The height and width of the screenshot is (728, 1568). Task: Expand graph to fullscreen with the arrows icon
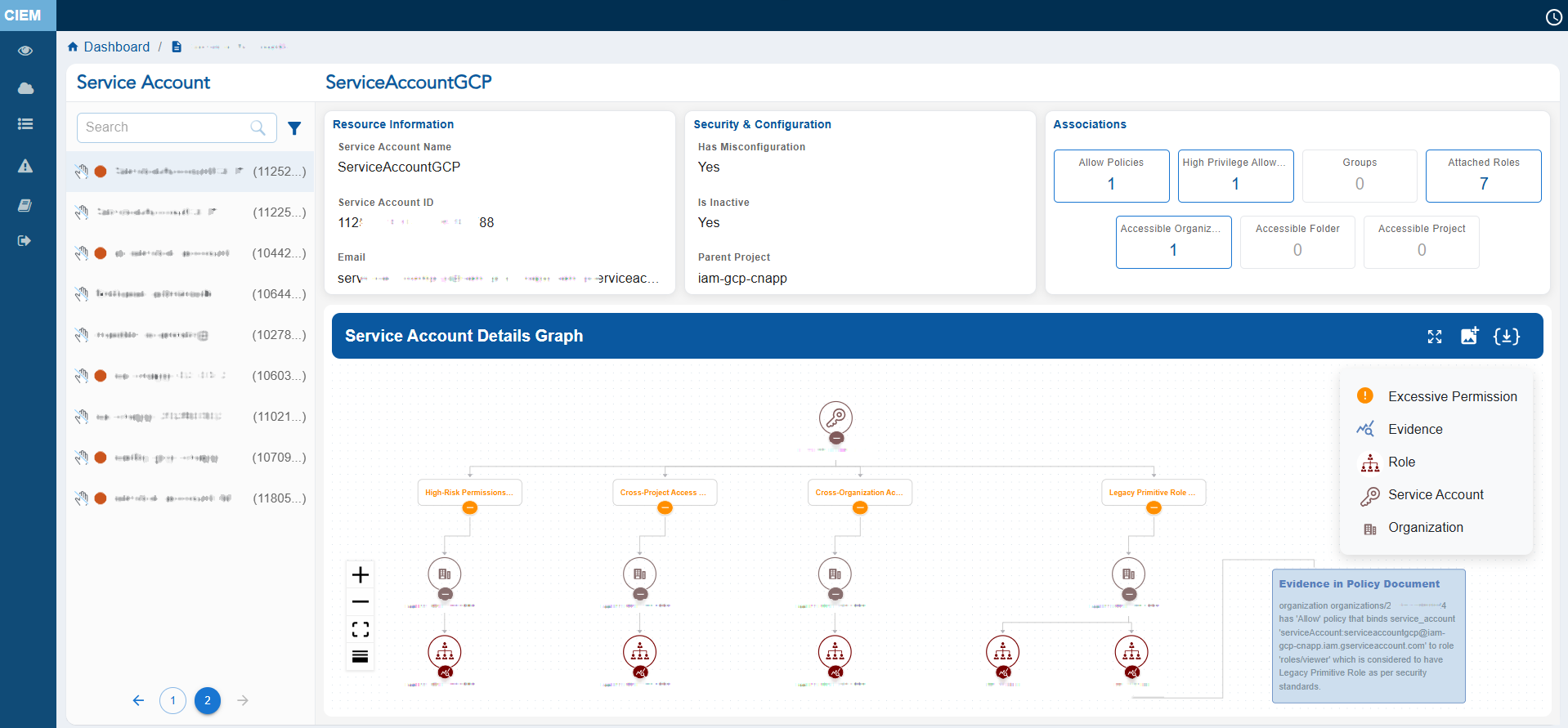coord(1434,337)
